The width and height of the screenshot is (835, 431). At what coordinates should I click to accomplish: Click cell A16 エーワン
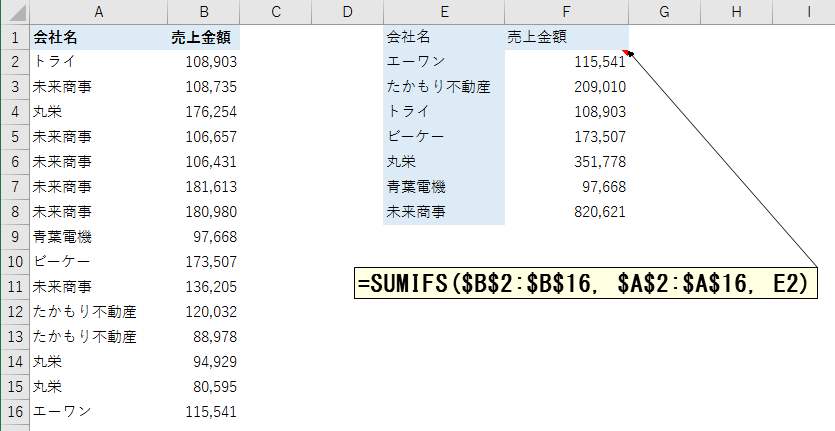(x=99, y=411)
